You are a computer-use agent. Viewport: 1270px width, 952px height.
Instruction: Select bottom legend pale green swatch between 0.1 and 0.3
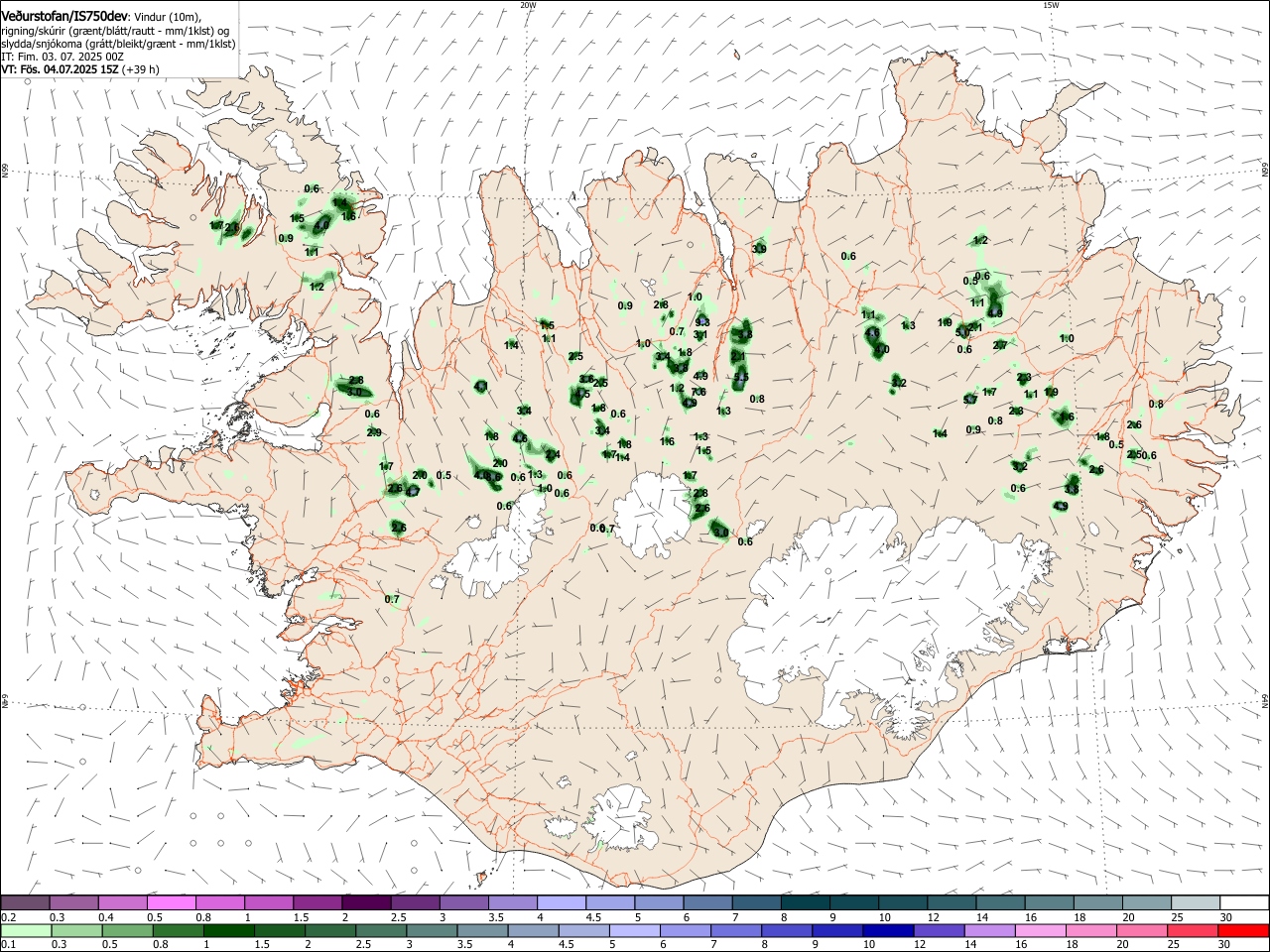25,930
